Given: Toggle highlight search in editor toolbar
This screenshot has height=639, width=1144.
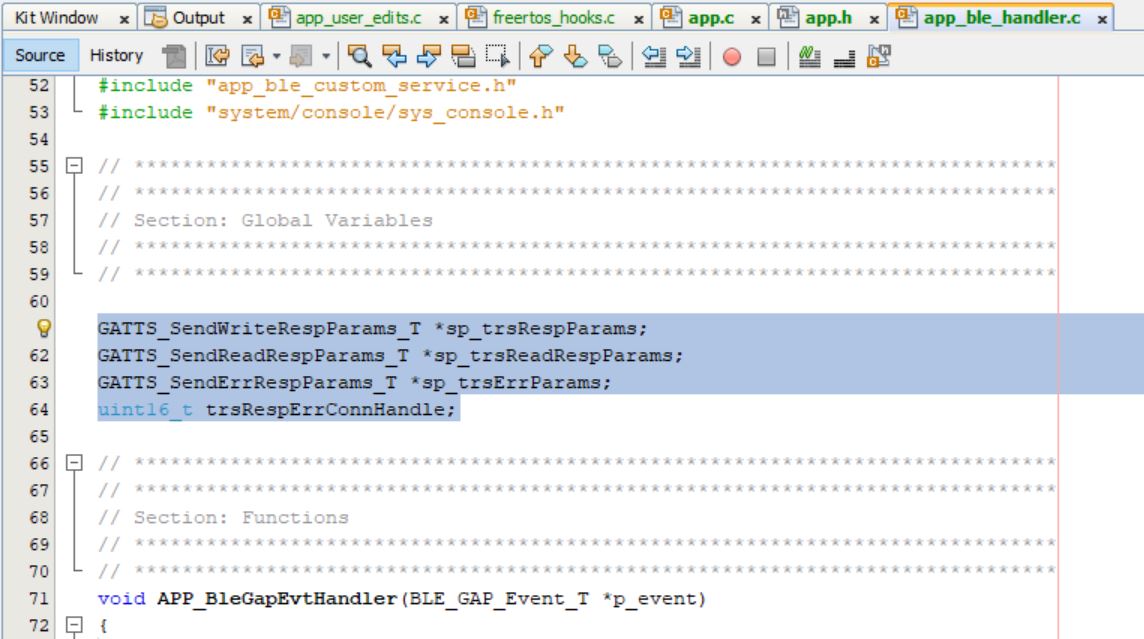Looking at the screenshot, I should pyautogui.click(x=464, y=56).
